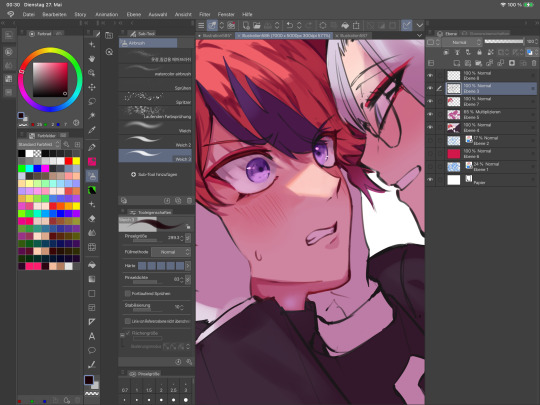The height and width of the screenshot is (405, 540).
Task: Open the Clip Studio logo menu
Action: (11, 14)
